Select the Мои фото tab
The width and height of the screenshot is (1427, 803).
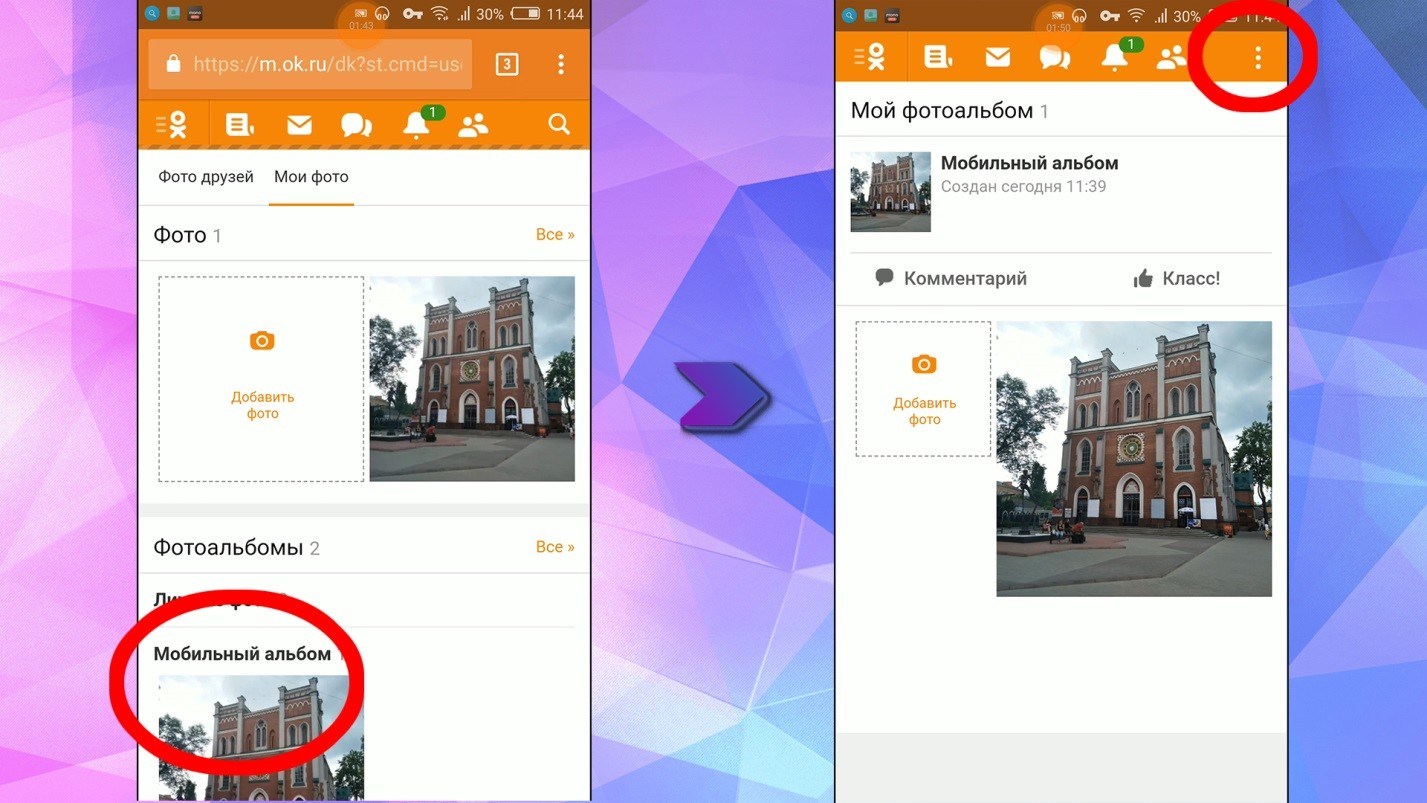pos(311,177)
